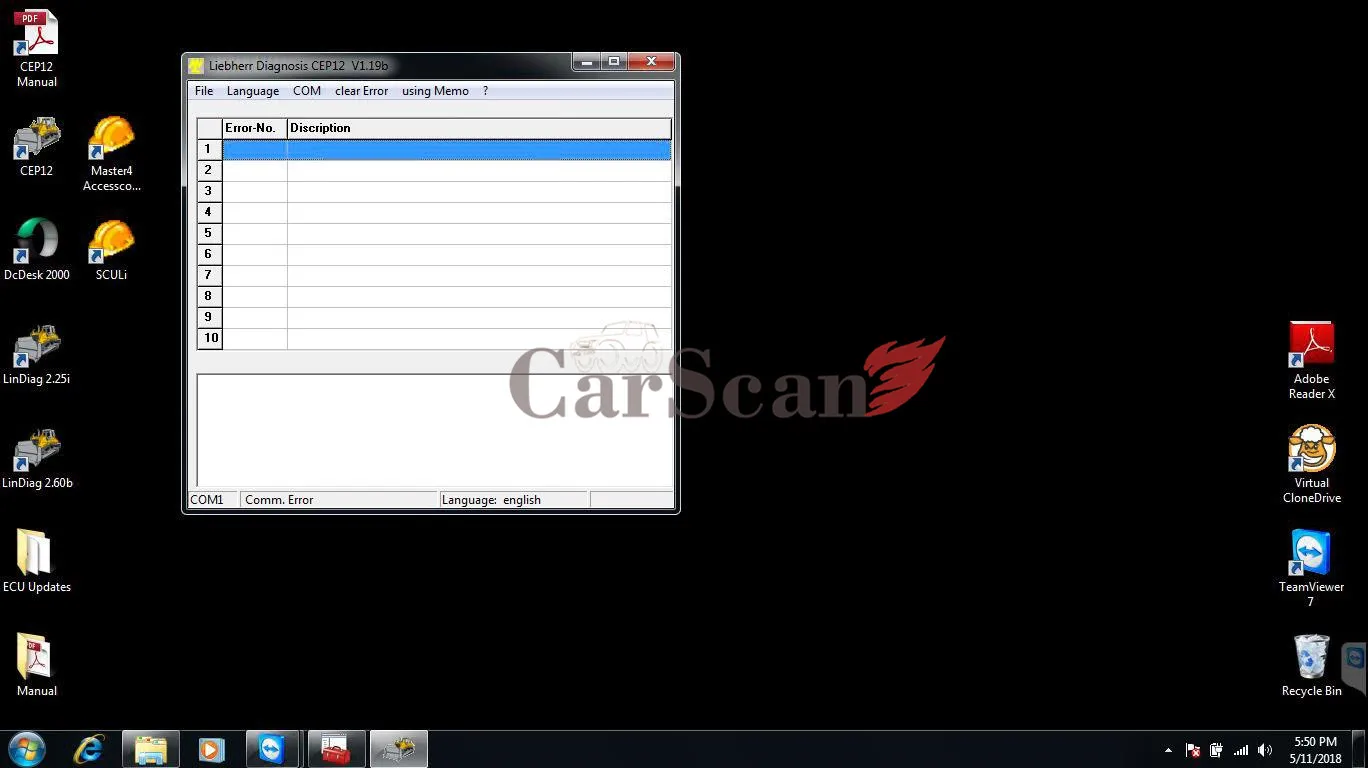This screenshot has width=1368, height=768.
Task: Select the DcDesk 2000 desktop shortcut
Action: [x=37, y=250]
